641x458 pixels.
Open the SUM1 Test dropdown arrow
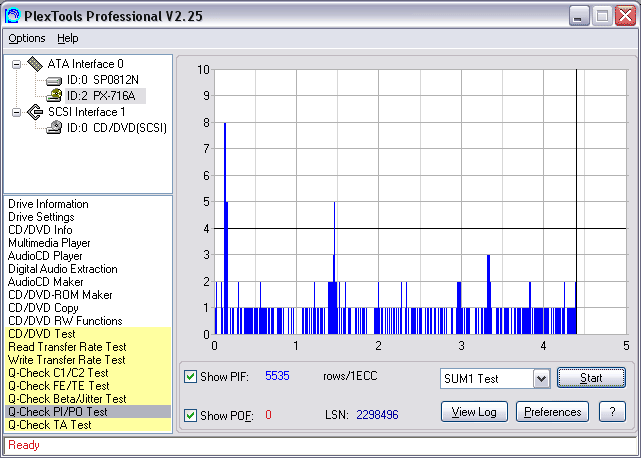click(x=541, y=379)
